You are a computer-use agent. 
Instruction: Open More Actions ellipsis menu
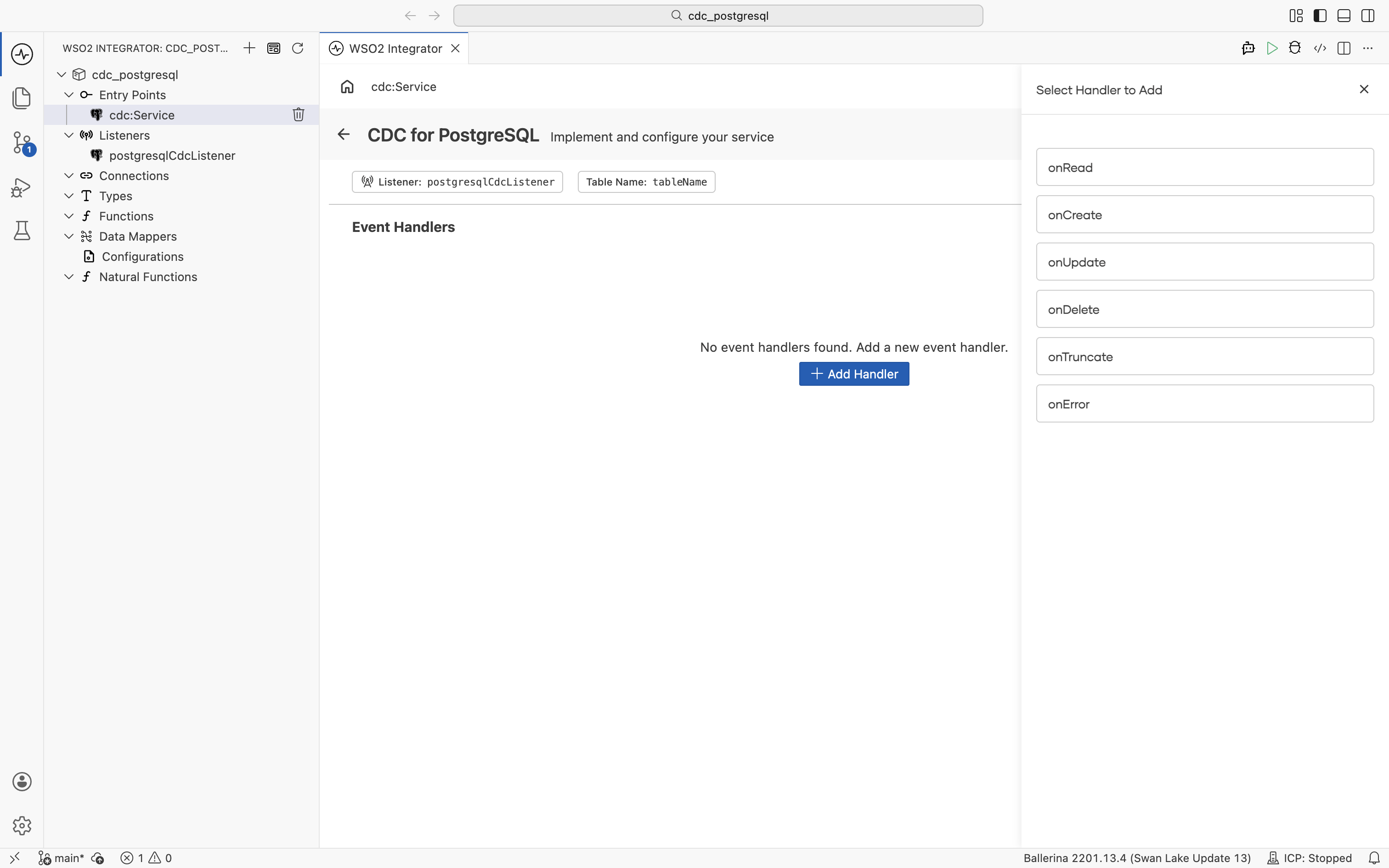pyautogui.click(x=1368, y=48)
